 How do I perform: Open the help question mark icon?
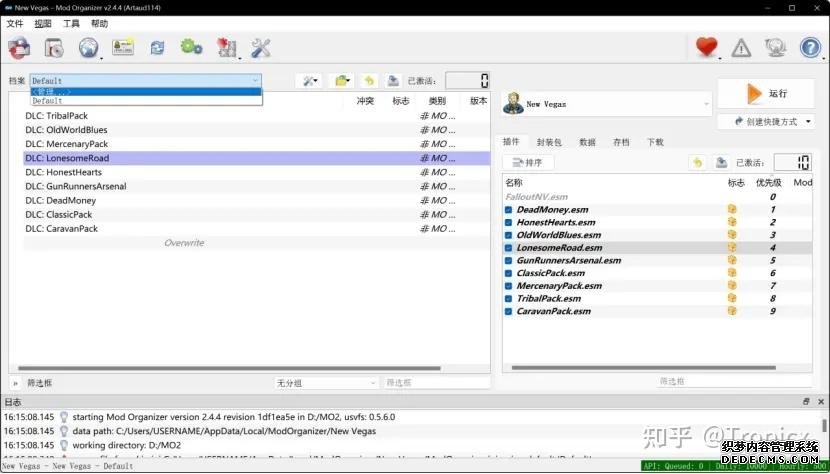click(x=810, y=47)
